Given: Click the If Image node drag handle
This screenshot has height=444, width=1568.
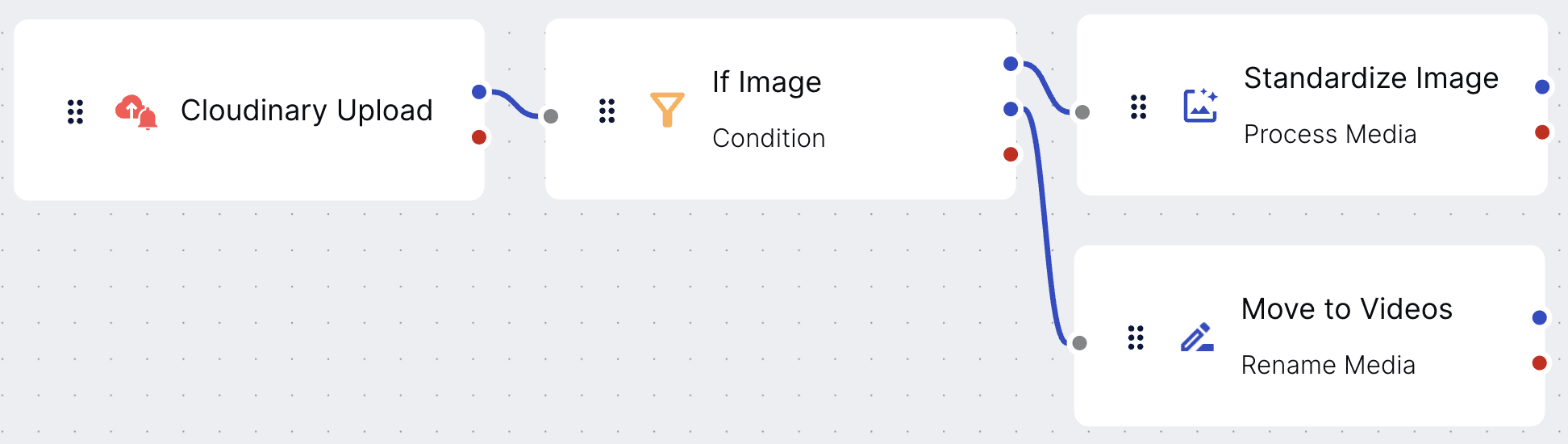Looking at the screenshot, I should click(x=607, y=111).
